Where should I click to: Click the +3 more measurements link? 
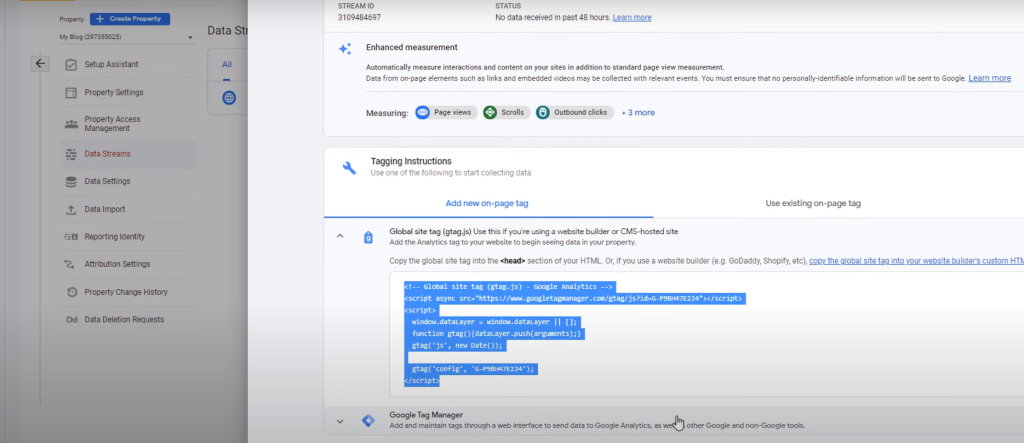[x=638, y=112]
